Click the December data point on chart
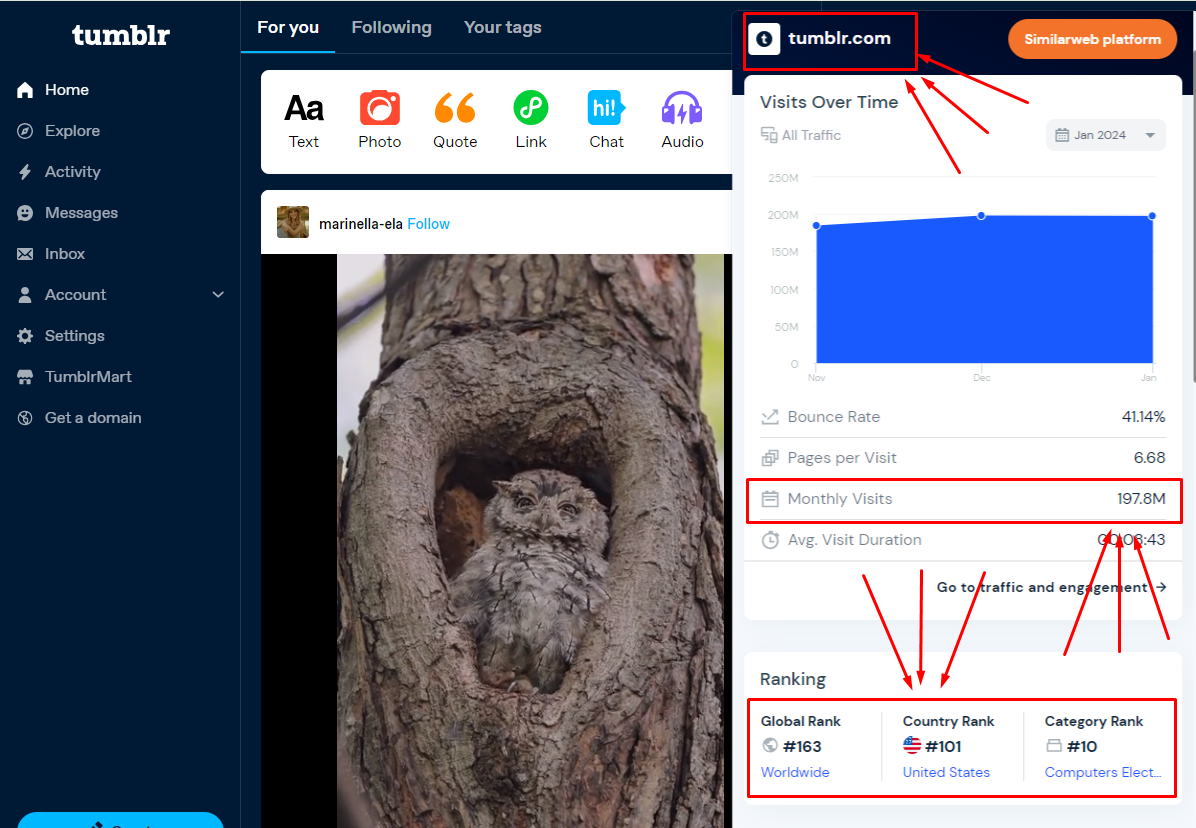Screen dimensions: 1196x828 click(x=981, y=215)
